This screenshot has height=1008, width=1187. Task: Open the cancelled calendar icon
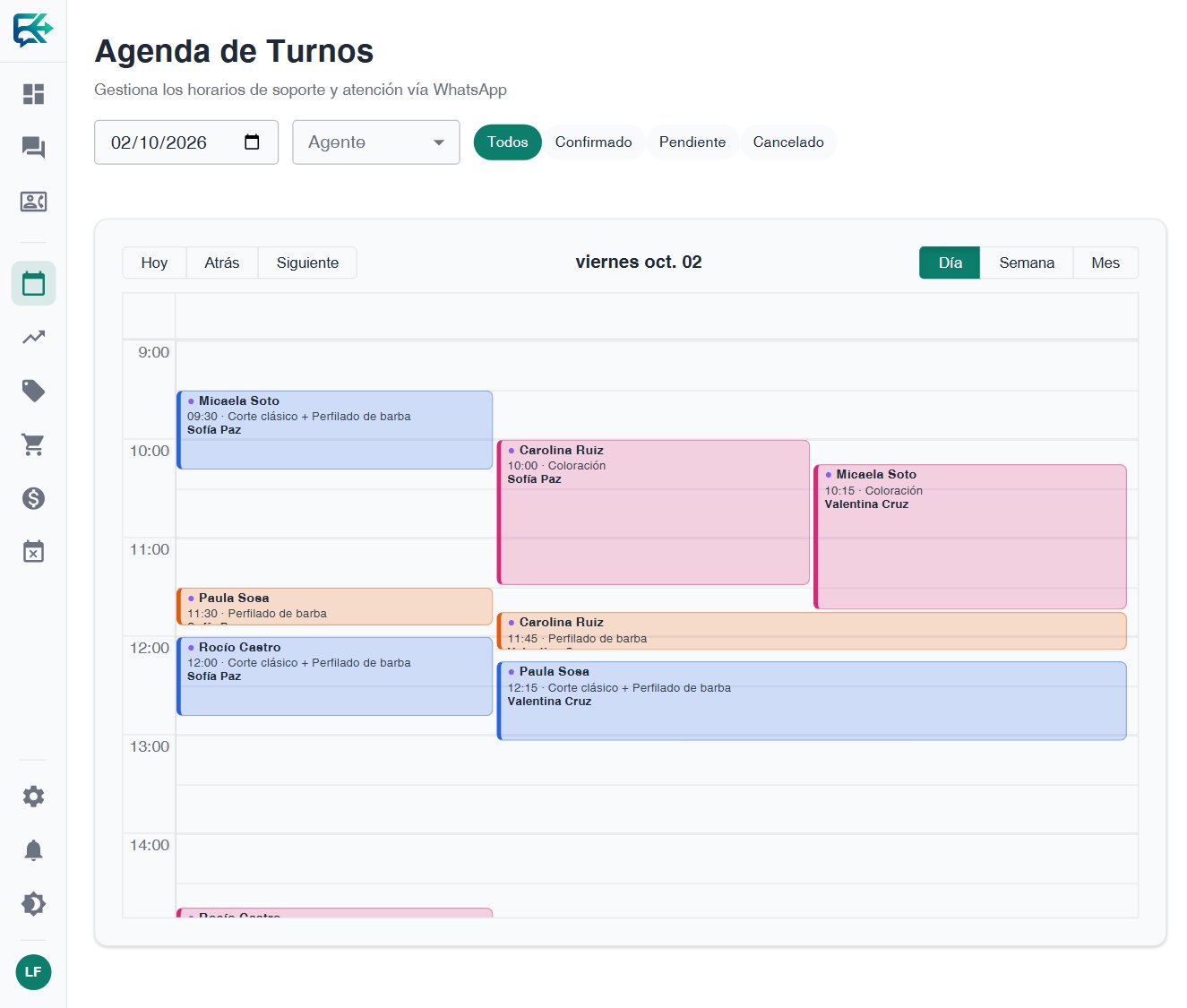pyautogui.click(x=33, y=552)
